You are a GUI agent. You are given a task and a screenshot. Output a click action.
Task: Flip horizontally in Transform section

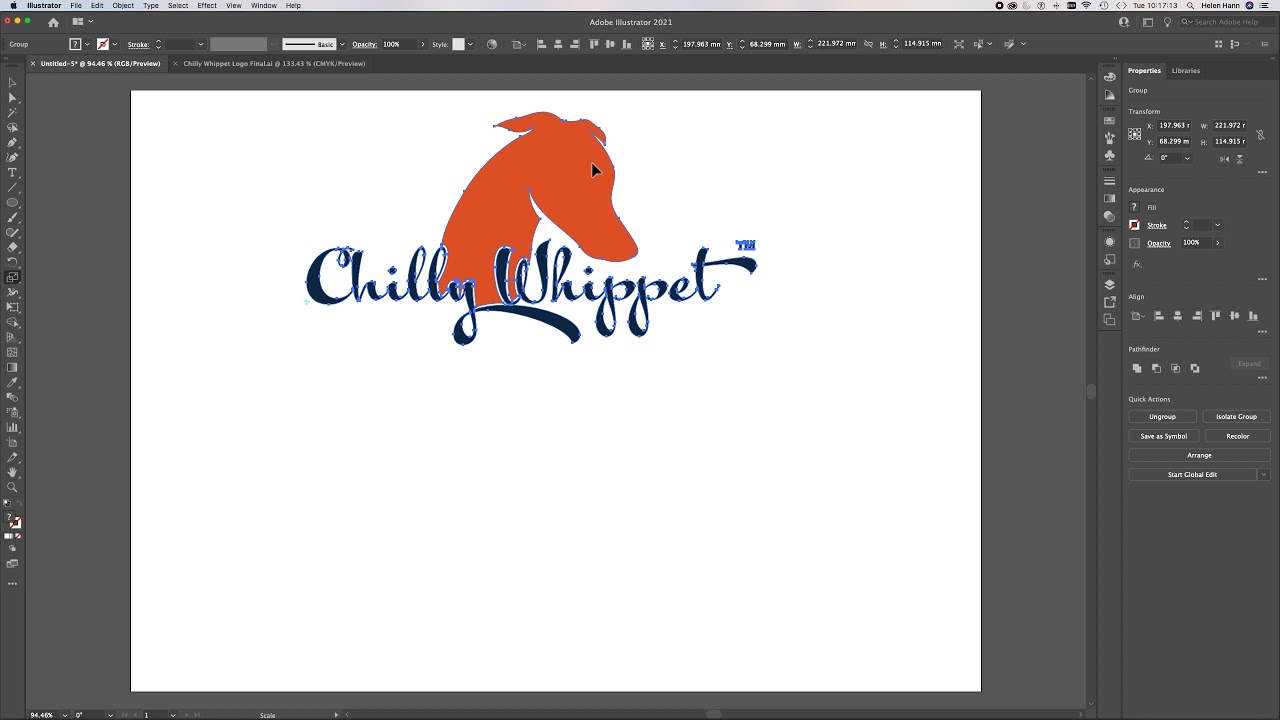pyautogui.click(x=1224, y=158)
